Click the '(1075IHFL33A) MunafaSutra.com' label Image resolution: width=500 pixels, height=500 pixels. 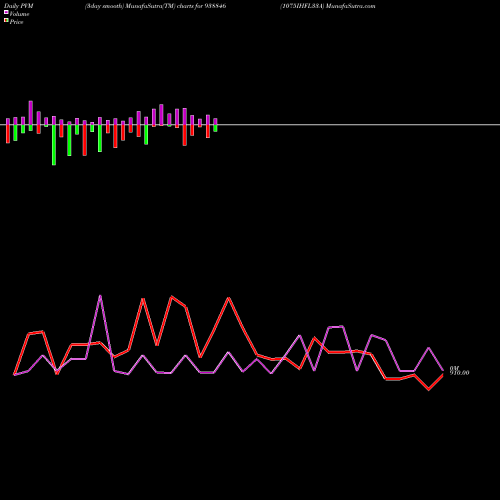point(328,6)
